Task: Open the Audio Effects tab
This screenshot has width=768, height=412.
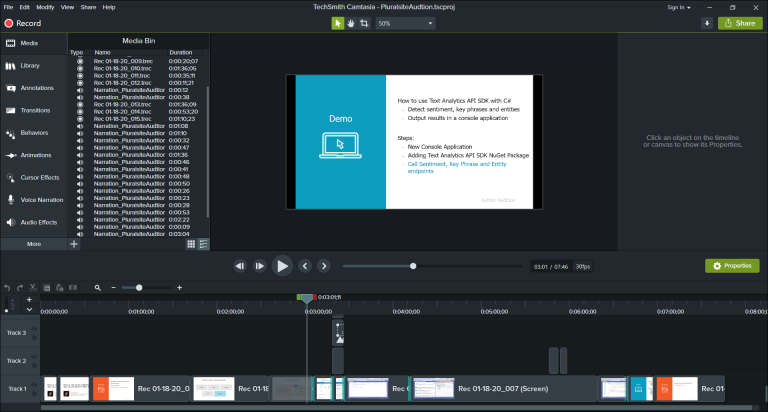Action: point(33,222)
